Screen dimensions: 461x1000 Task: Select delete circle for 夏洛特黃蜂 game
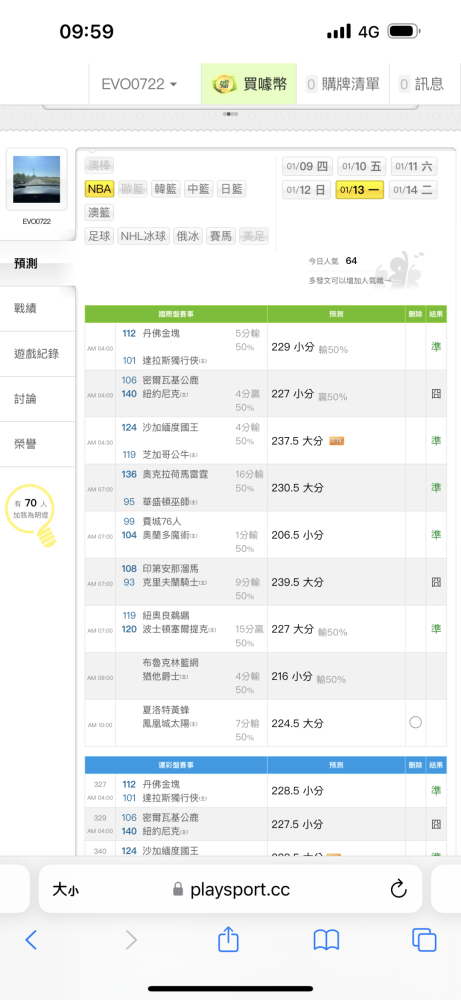coord(416,723)
